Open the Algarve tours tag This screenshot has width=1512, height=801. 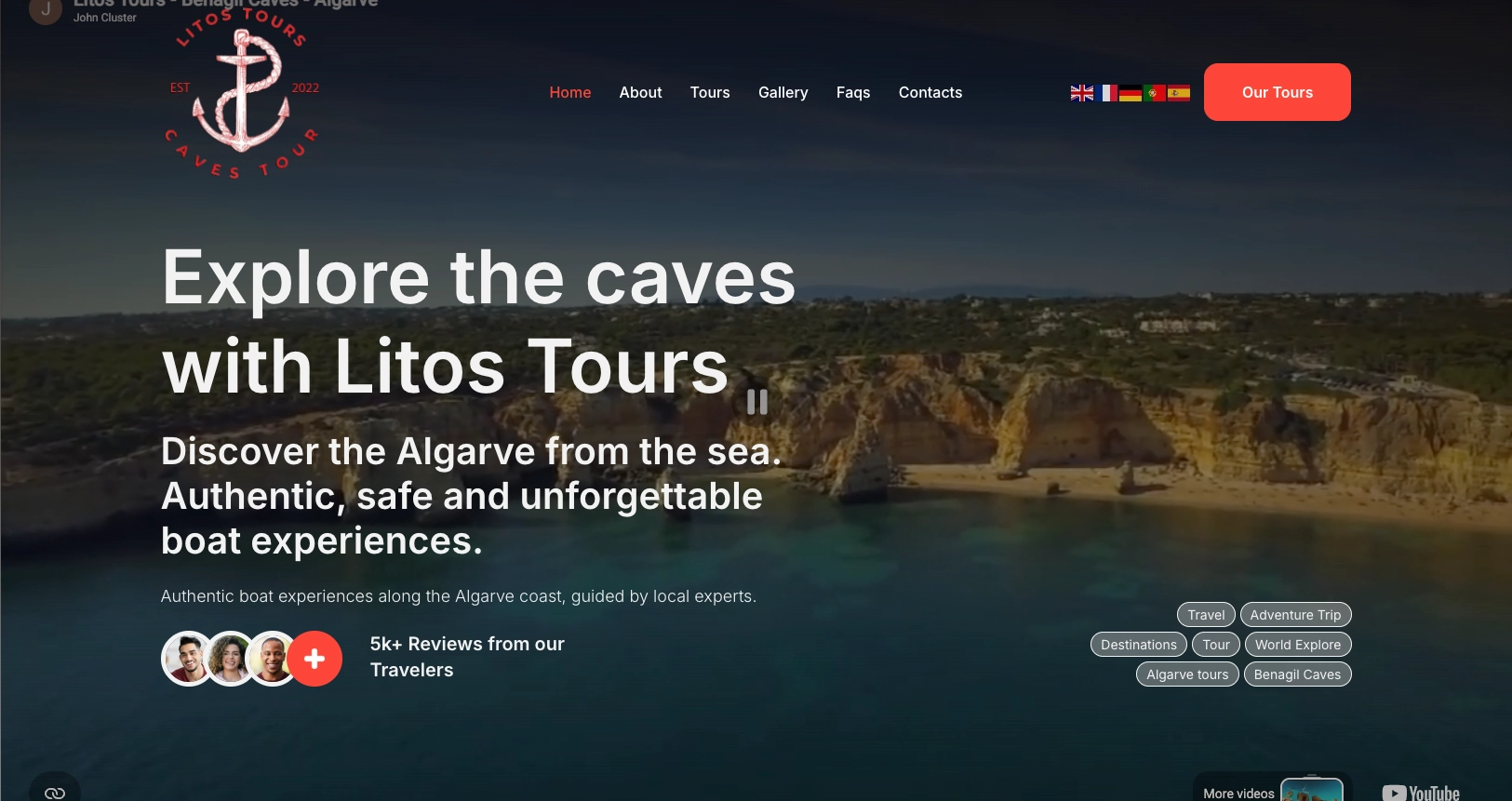pyautogui.click(x=1187, y=674)
